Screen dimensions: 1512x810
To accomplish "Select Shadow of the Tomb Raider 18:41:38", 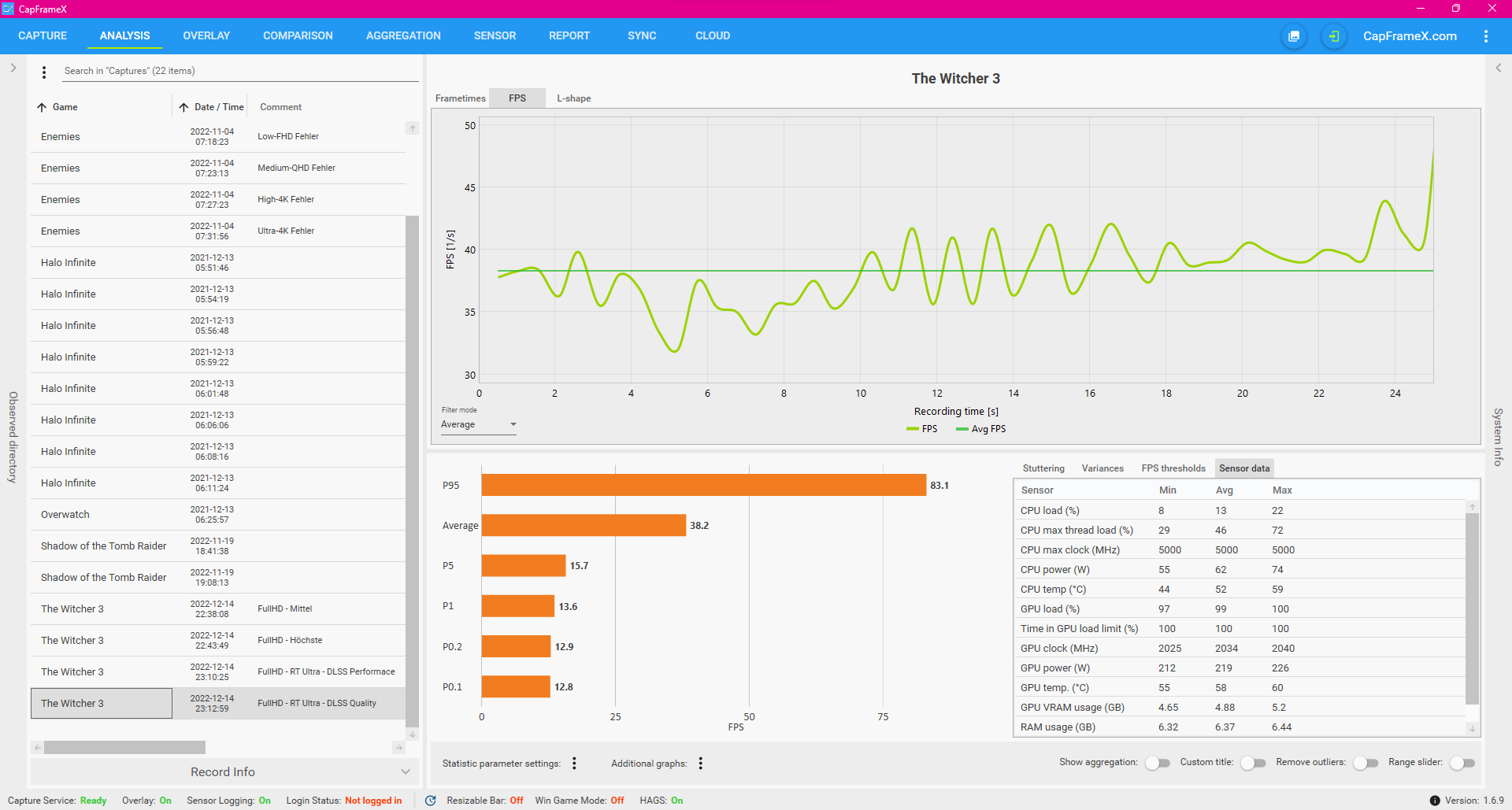I will pyautogui.click(x=218, y=546).
